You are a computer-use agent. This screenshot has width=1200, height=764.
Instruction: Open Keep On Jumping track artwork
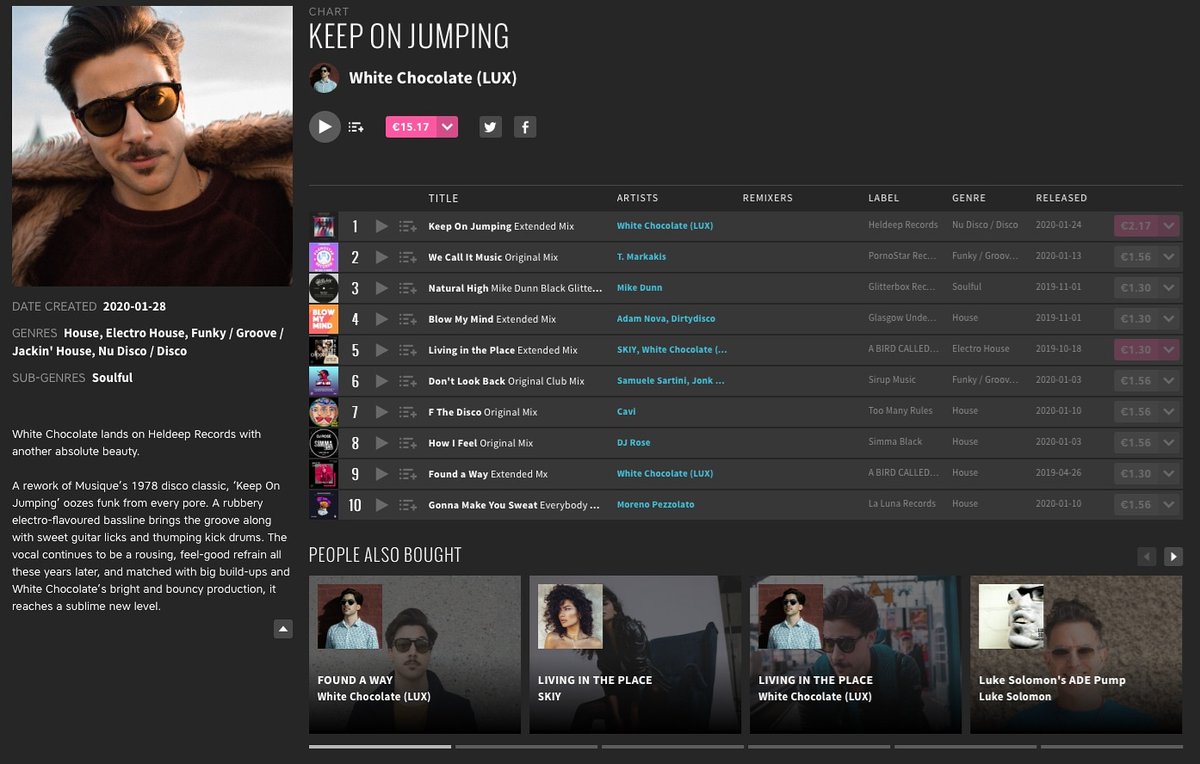pos(323,226)
